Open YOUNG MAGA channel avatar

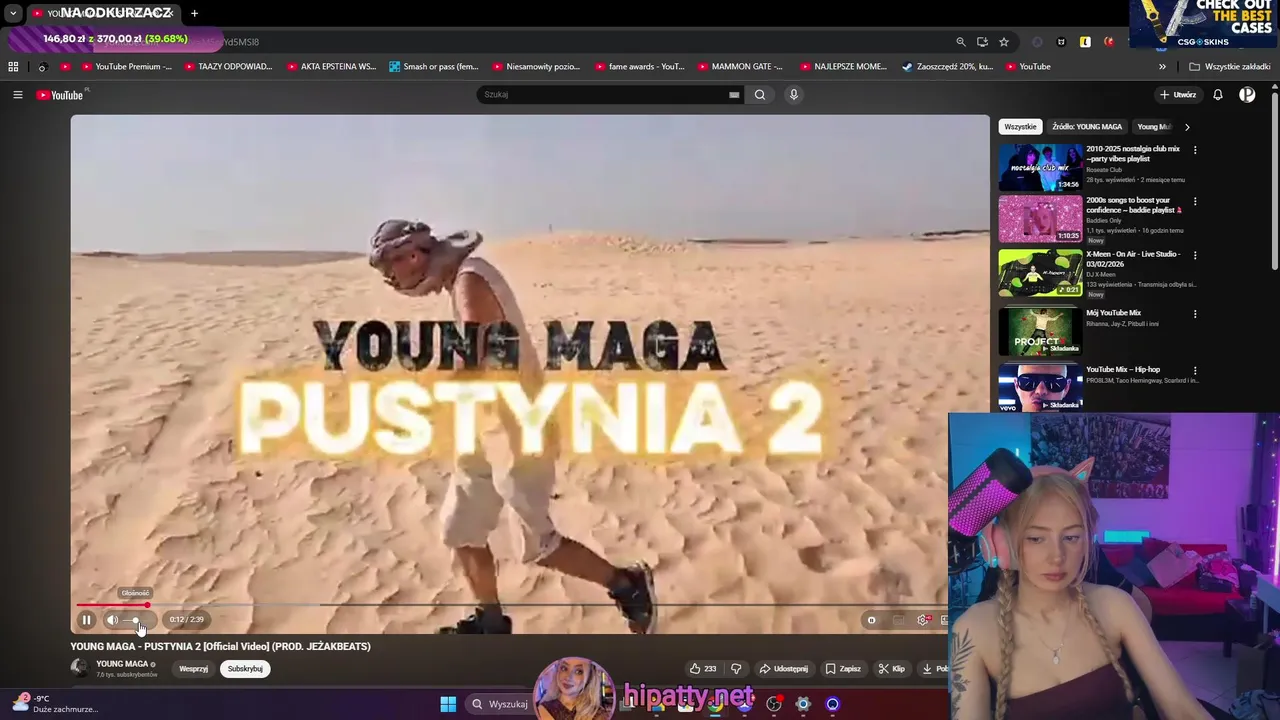click(79, 668)
